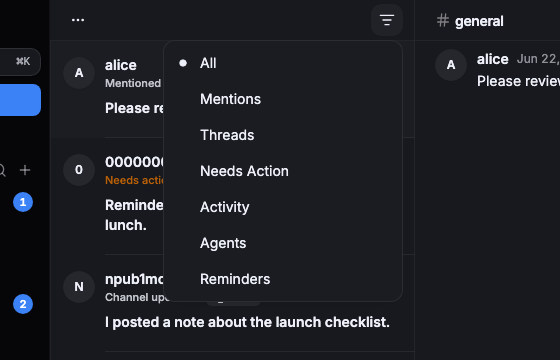560x360 pixels.
Task: Click the three-dots more options icon
Action: pos(78,20)
